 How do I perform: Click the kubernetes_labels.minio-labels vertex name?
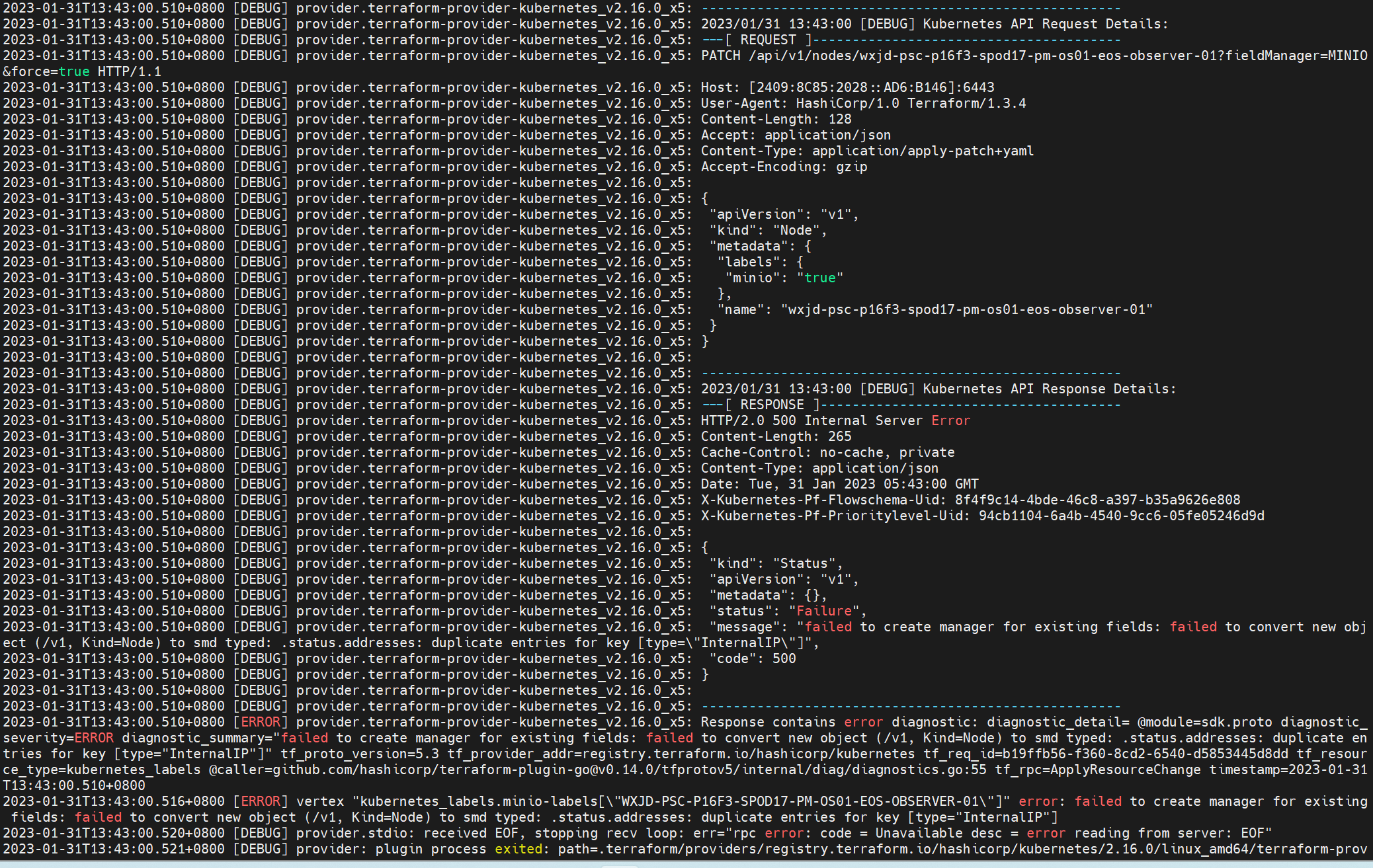click(478, 801)
